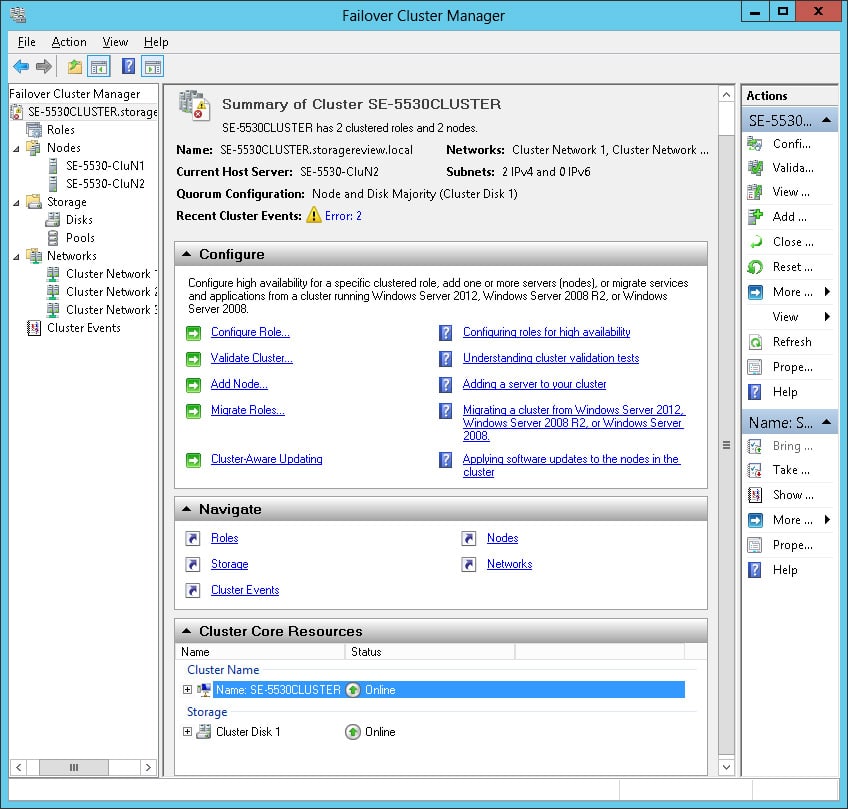Collapse the Configure section

[187, 254]
